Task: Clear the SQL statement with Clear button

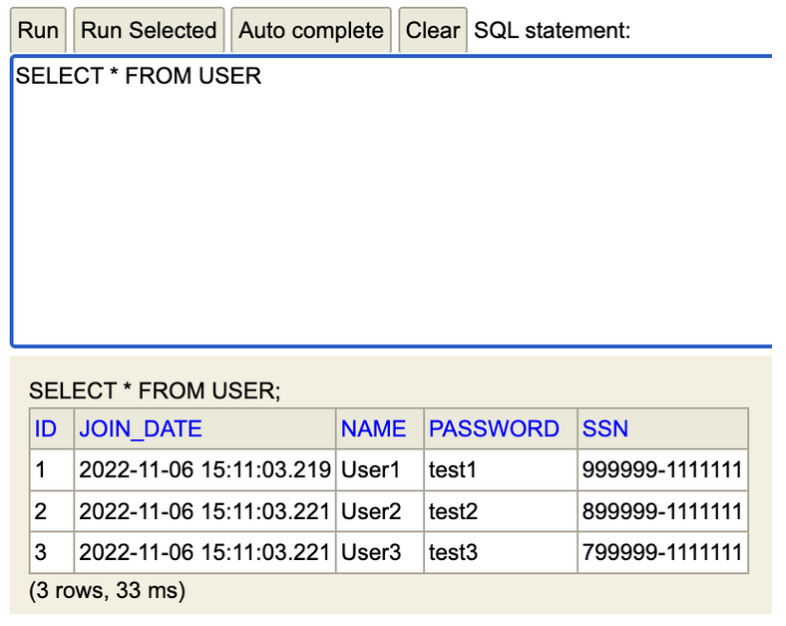Action: [x=433, y=30]
